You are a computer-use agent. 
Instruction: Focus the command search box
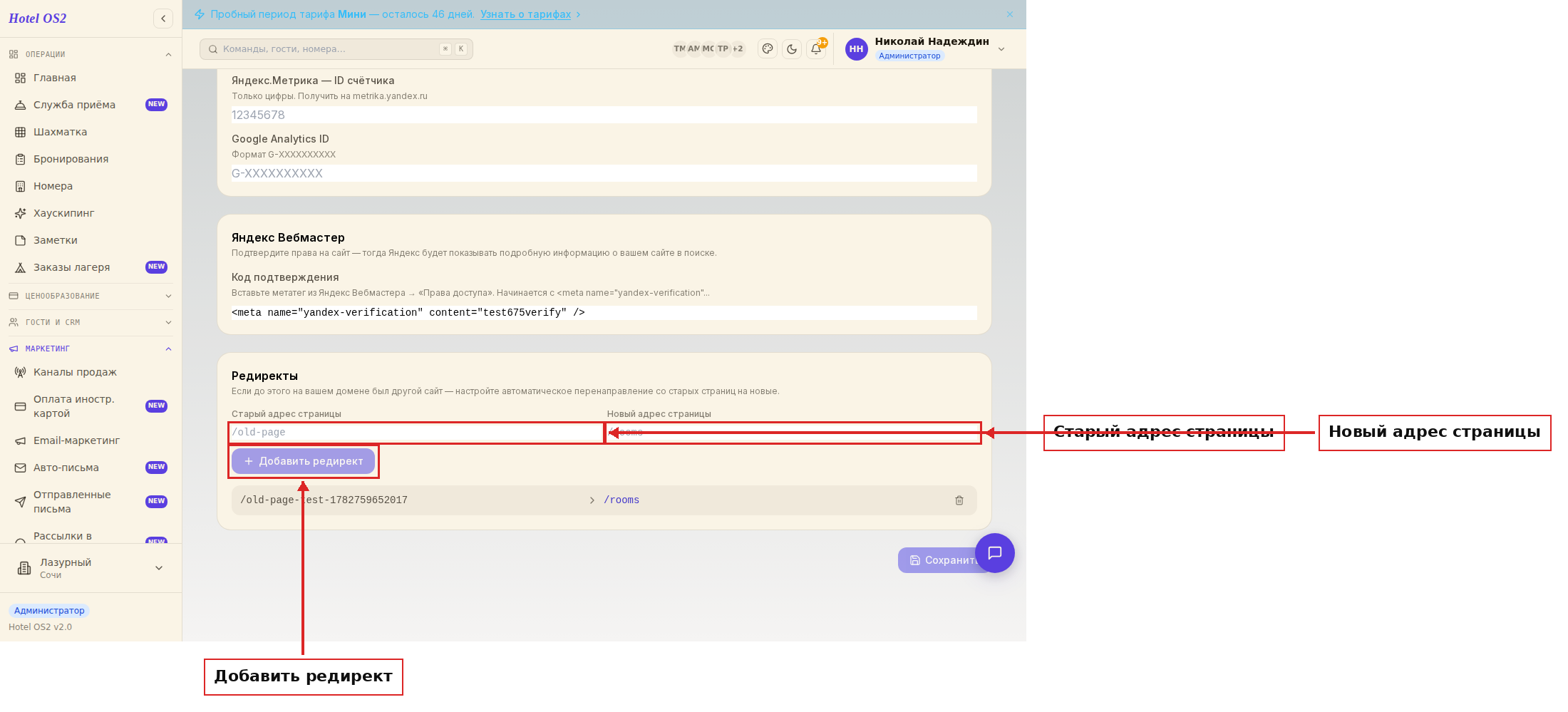336,49
